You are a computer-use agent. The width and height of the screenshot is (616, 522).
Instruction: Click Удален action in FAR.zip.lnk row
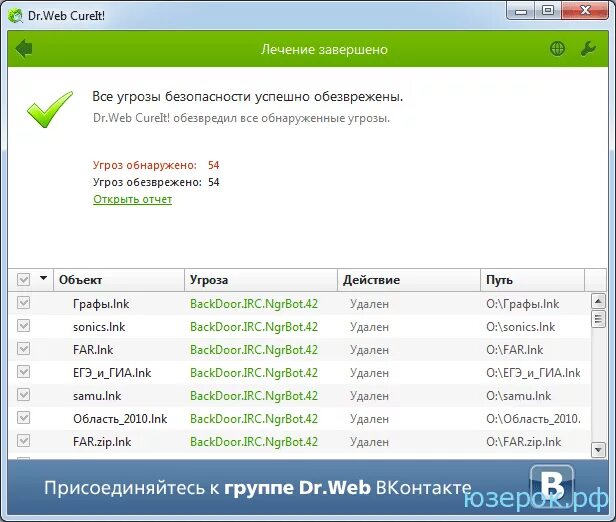pos(369,442)
